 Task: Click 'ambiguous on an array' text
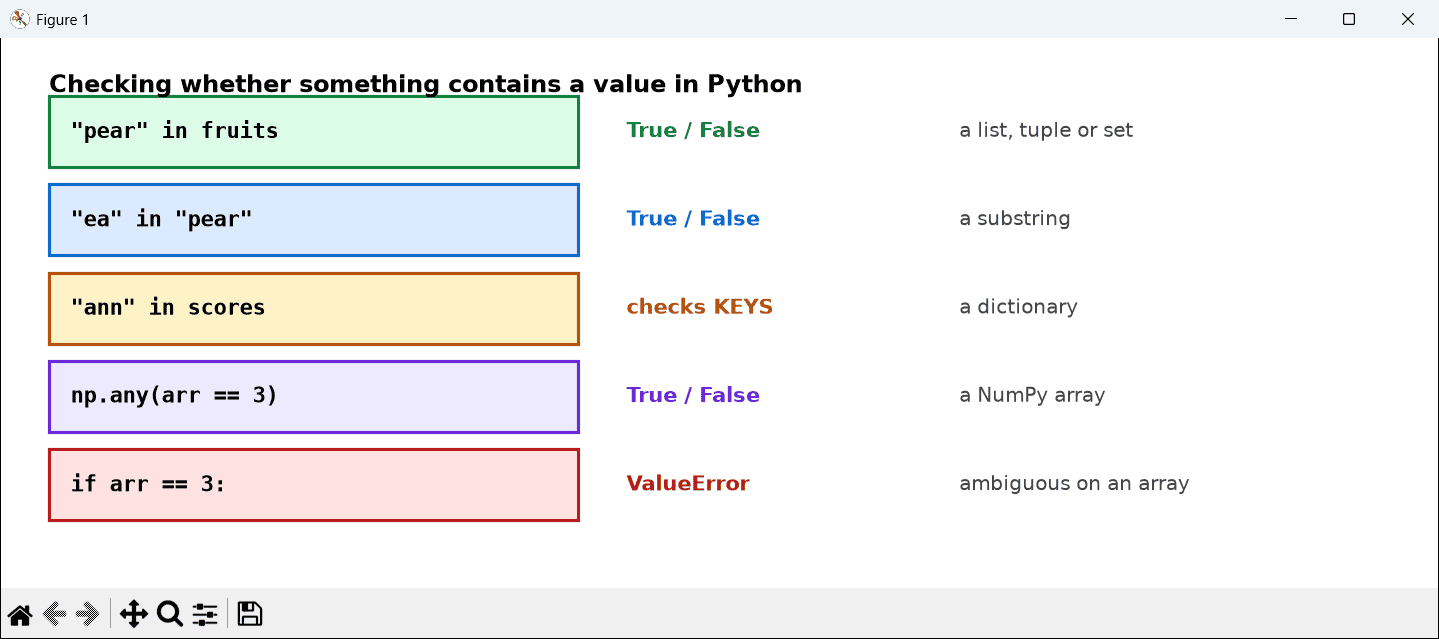pyautogui.click(x=1074, y=484)
